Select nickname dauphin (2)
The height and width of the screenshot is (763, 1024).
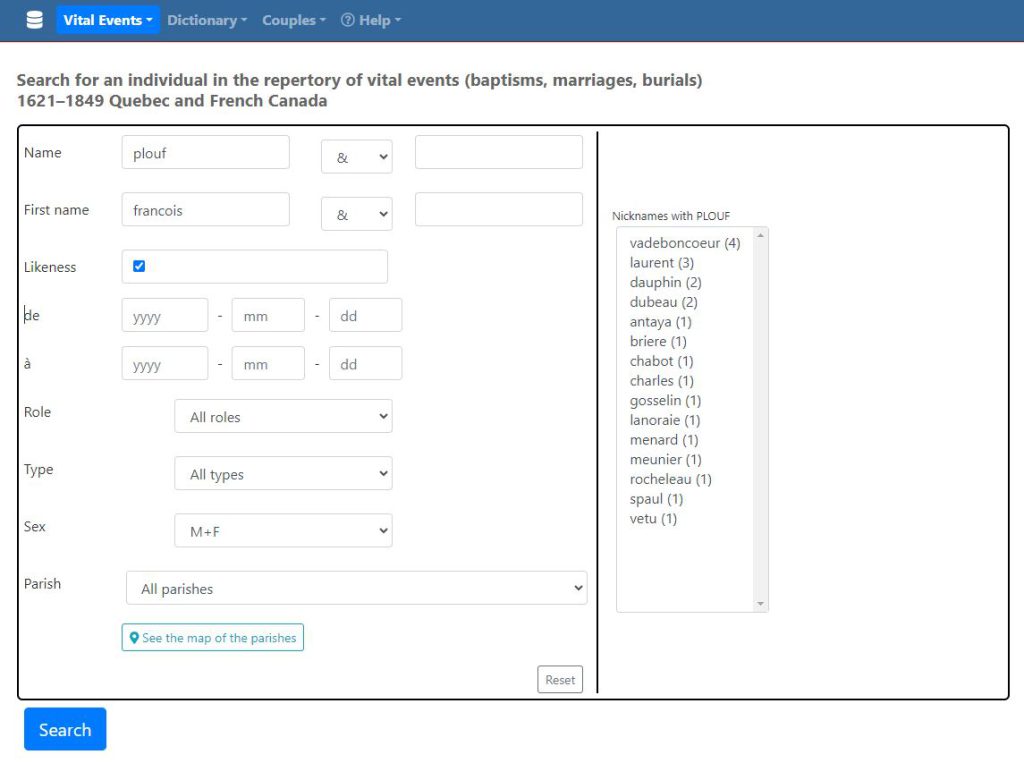[x=665, y=282]
